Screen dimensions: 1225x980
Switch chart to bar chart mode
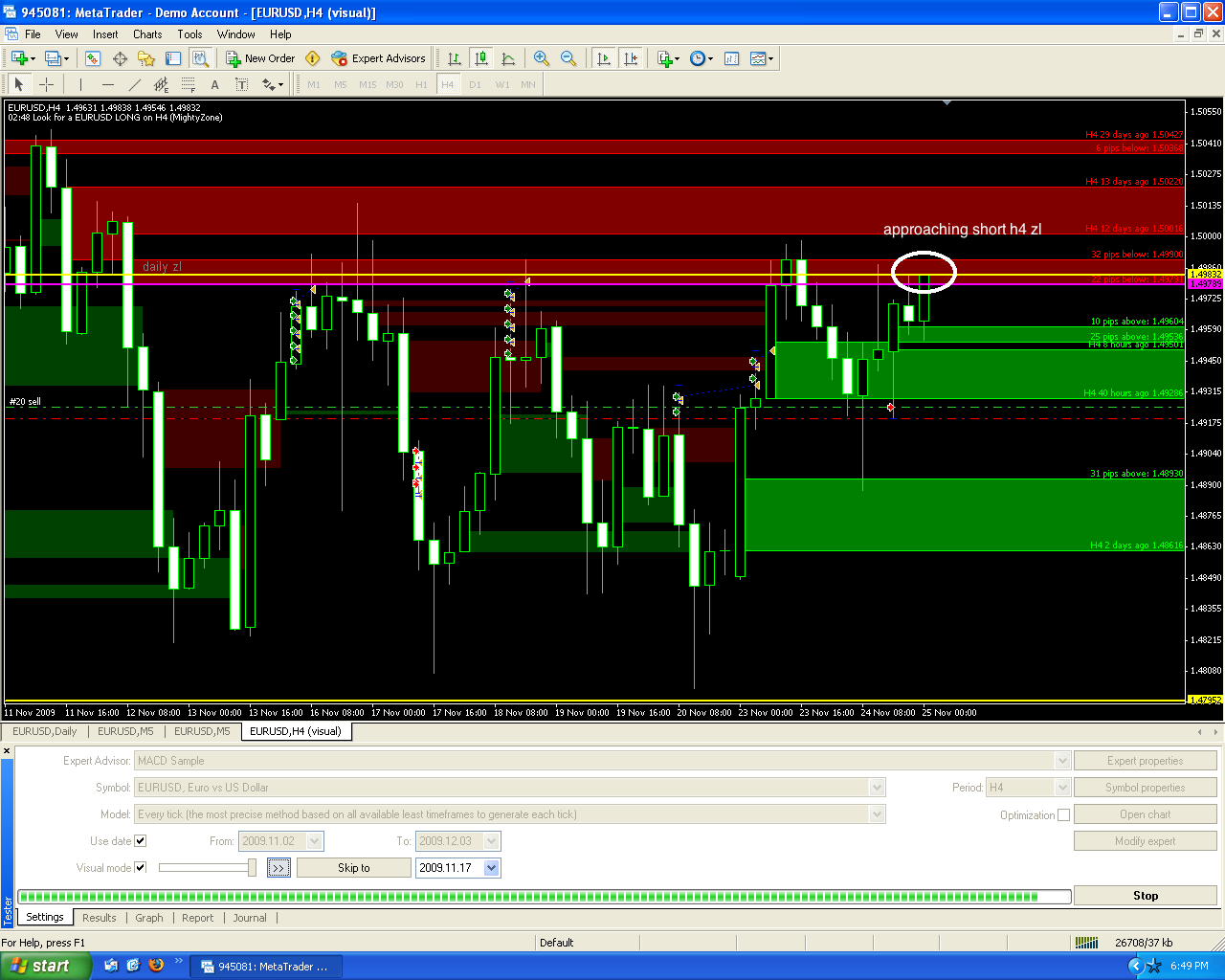pyautogui.click(x=455, y=58)
